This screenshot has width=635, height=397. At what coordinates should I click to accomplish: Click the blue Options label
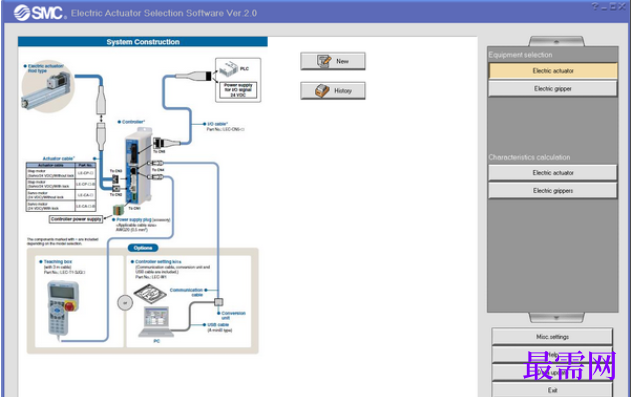(143, 248)
